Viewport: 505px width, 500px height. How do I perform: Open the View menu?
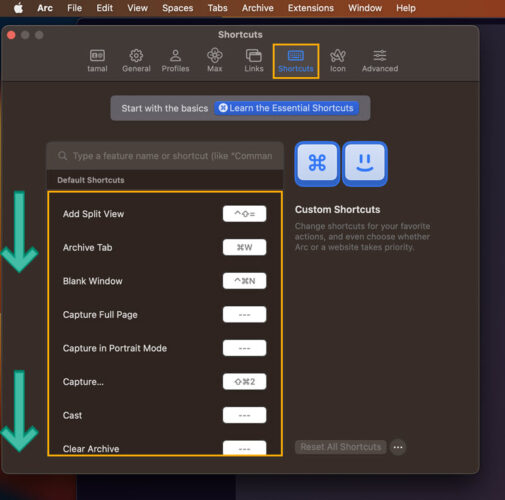(137, 8)
